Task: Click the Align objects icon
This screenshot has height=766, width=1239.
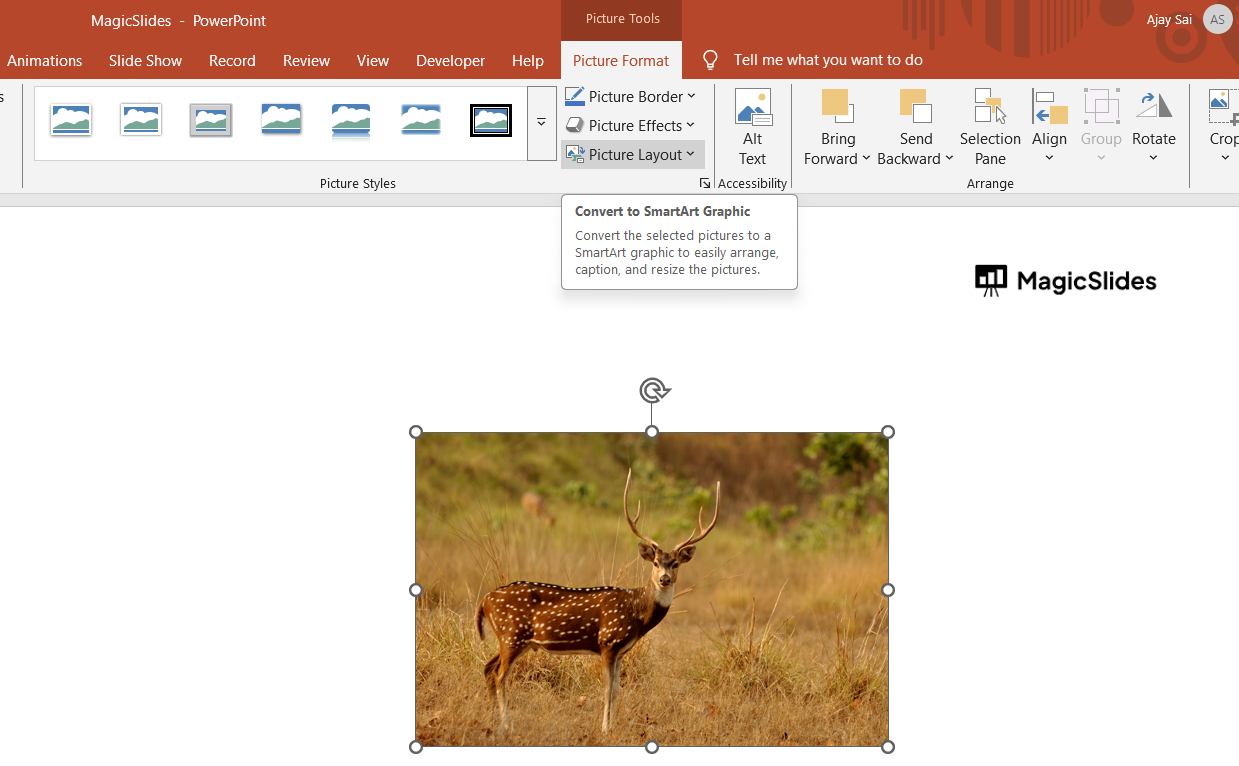Action: (x=1049, y=108)
